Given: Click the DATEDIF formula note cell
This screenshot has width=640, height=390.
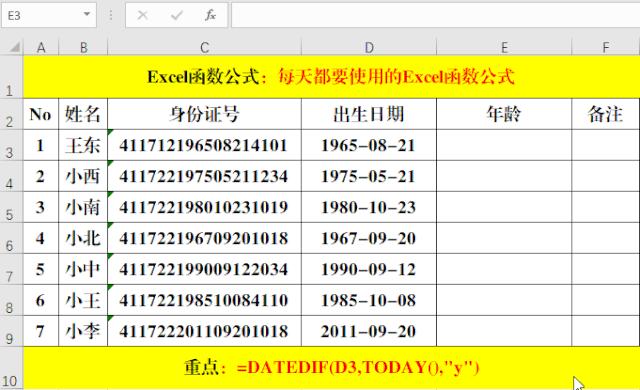Looking at the screenshot, I should click(x=331, y=368).
